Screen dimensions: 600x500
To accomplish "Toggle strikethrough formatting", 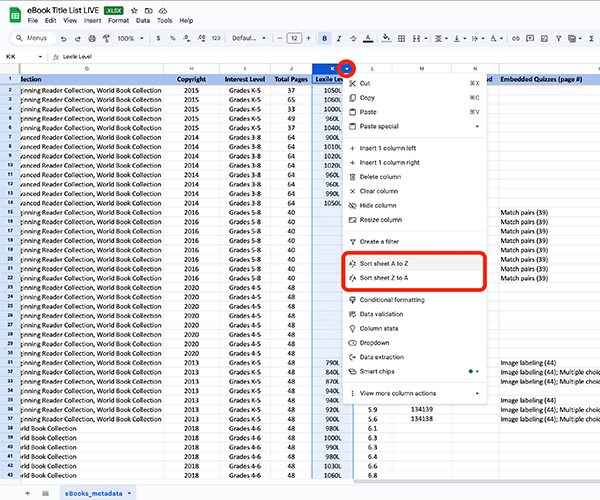I will (x=353, y=38).
